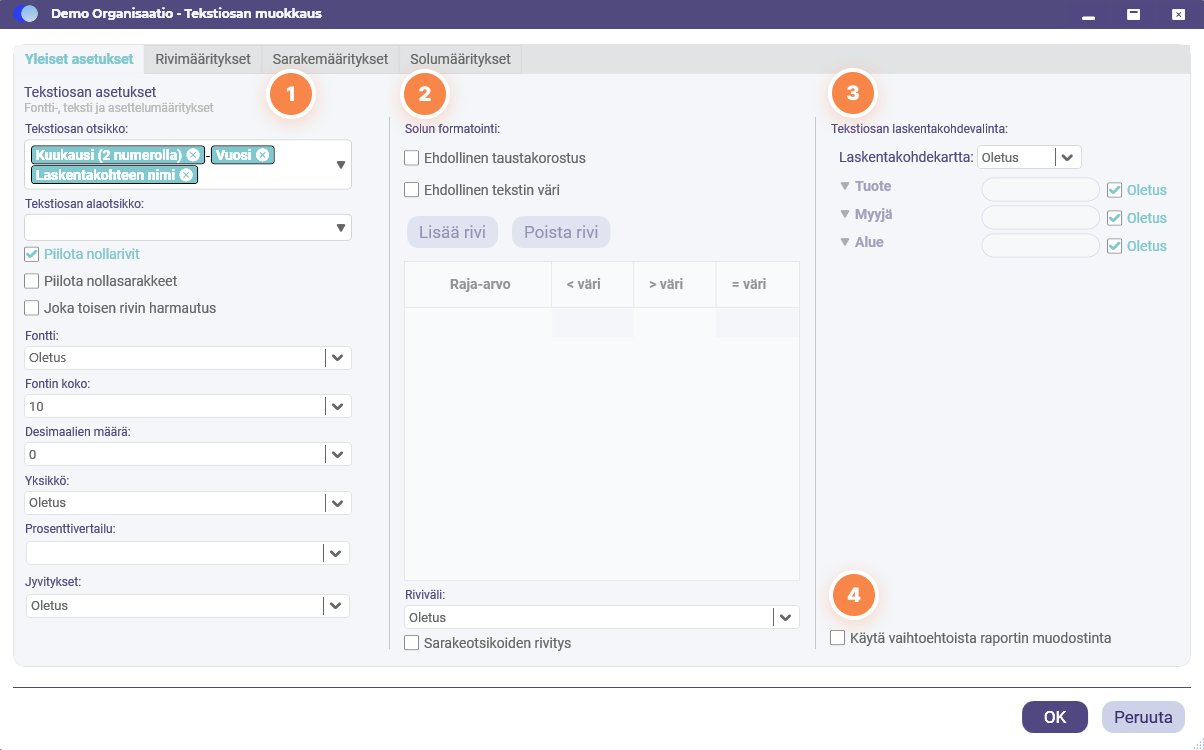
Task: Remove the Laskentakohteen nimi tag
Action: 186,175
